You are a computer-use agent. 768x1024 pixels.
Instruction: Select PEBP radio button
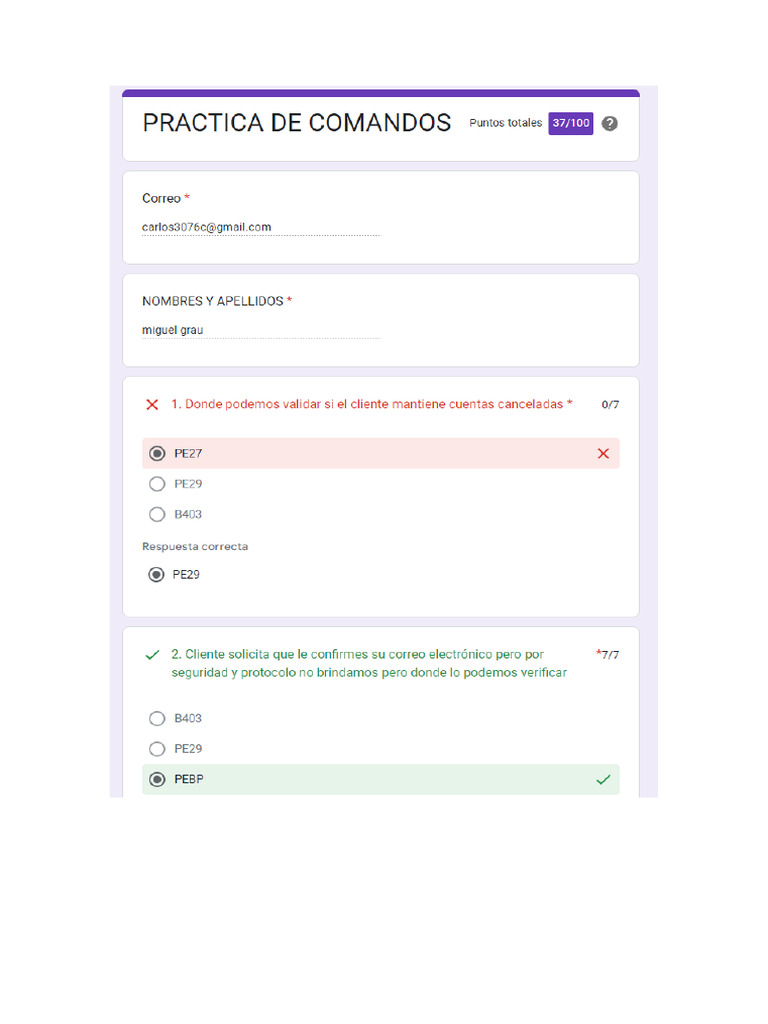[x=157, y=780]
